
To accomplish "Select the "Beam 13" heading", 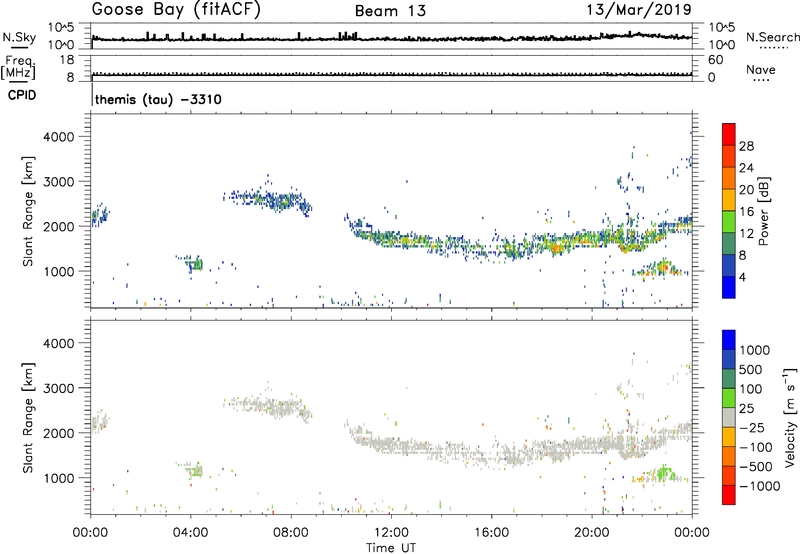I will [390, 11].
